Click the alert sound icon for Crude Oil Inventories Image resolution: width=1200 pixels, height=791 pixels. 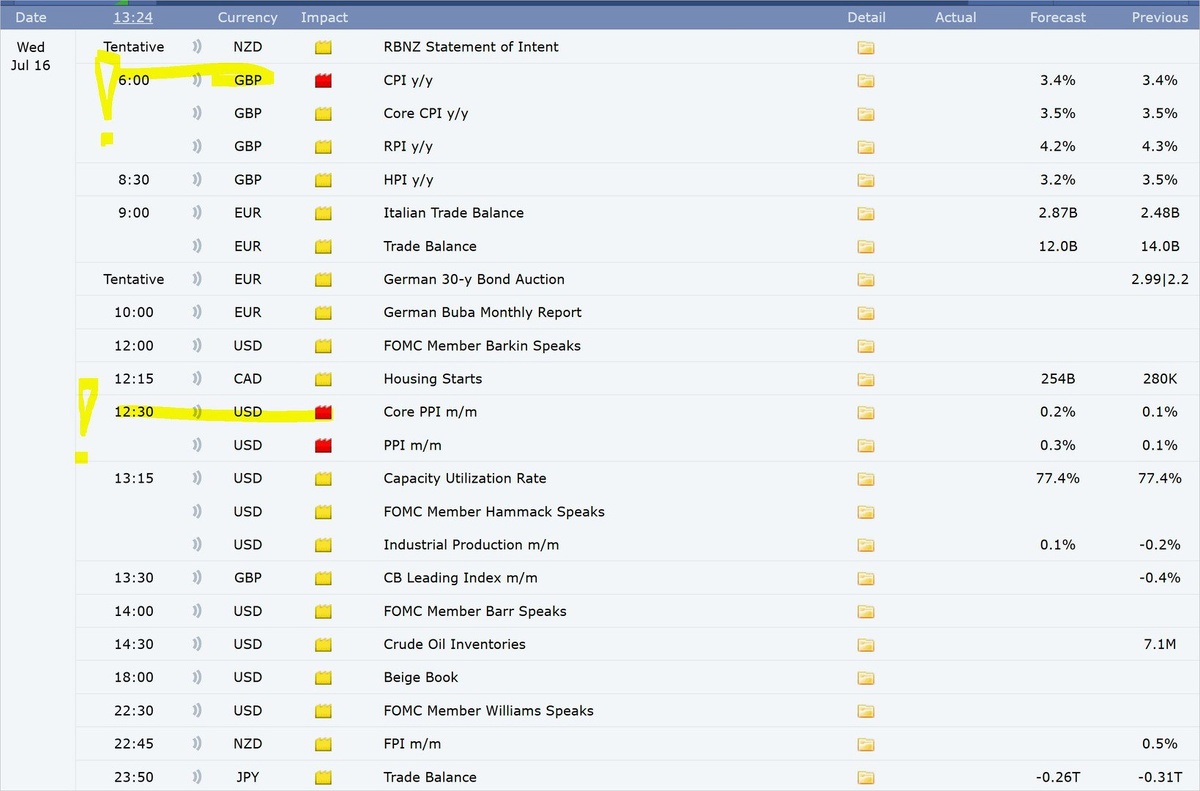click(197, 644)
